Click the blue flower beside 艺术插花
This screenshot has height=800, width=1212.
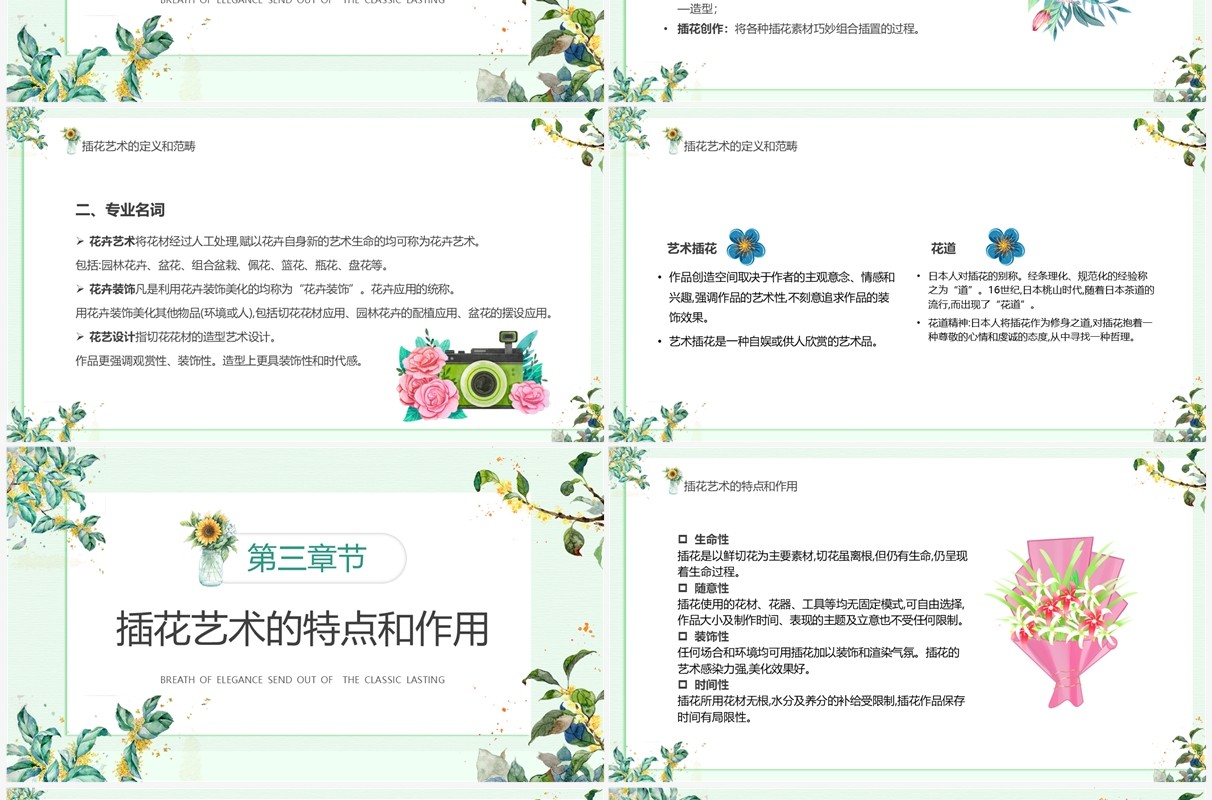tap(746, 247)
